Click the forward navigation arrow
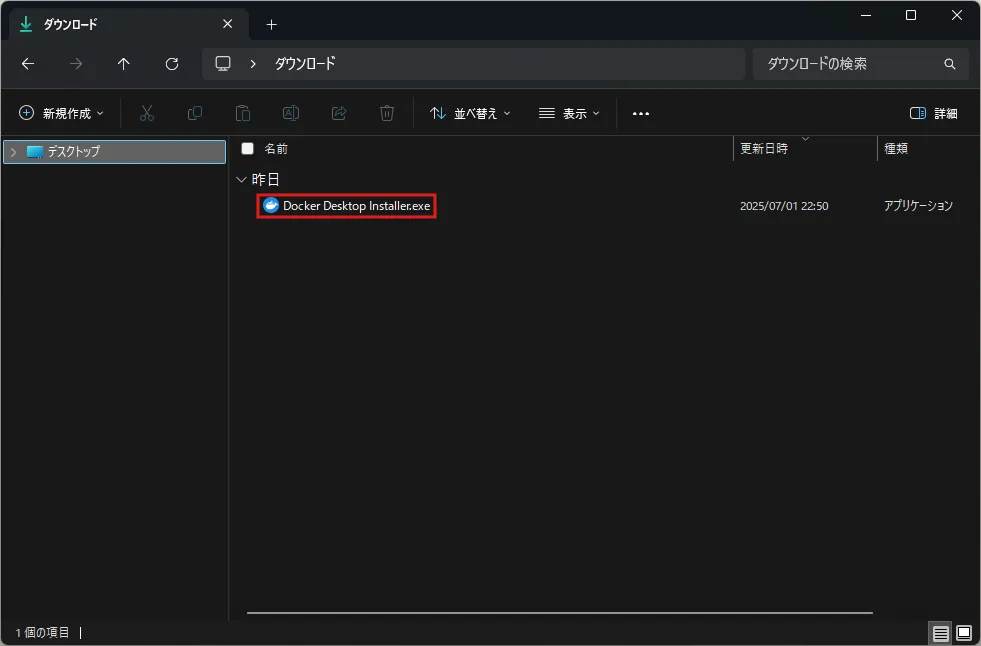 coord(76,64)
